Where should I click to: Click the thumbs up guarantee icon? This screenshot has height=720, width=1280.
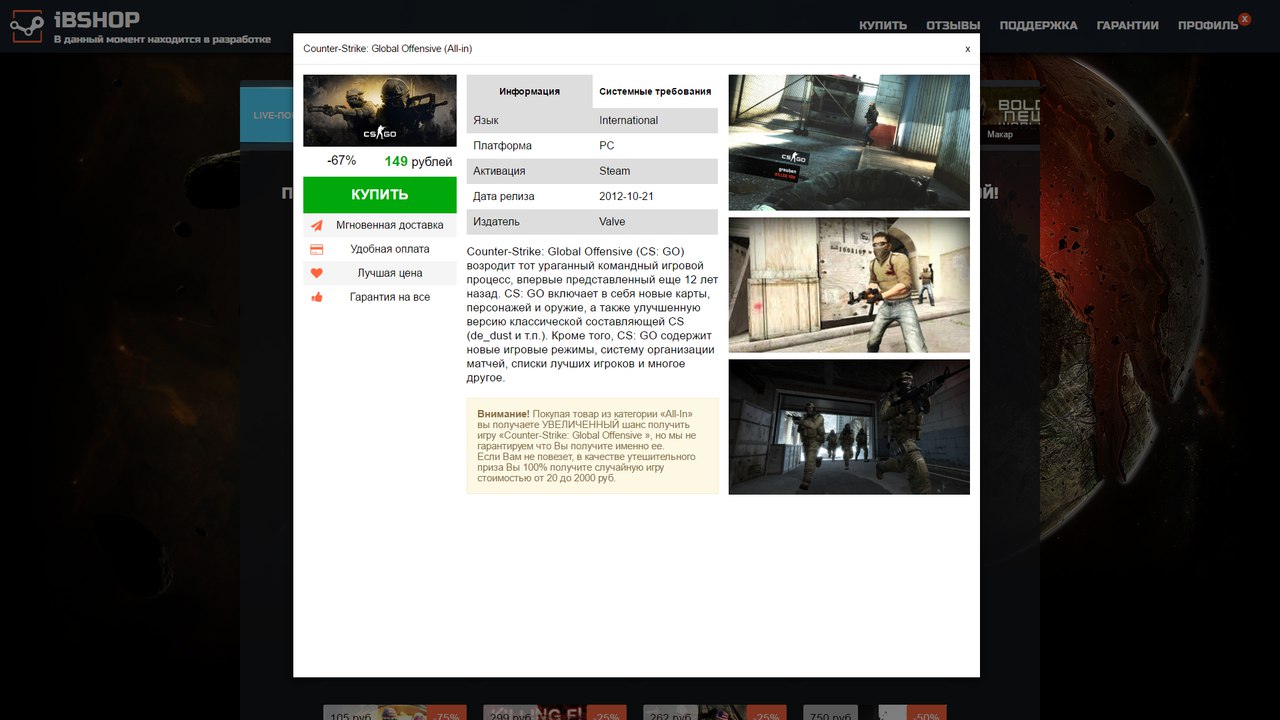coord(317,297)
